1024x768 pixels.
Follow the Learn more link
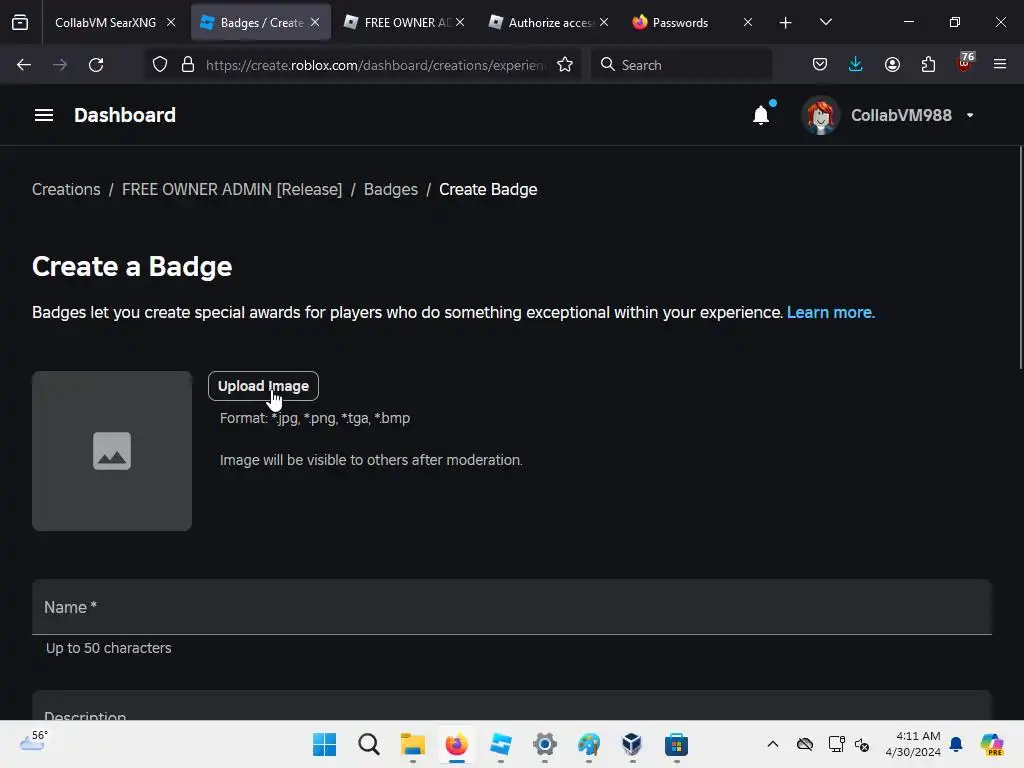click(x=830, y=312)
